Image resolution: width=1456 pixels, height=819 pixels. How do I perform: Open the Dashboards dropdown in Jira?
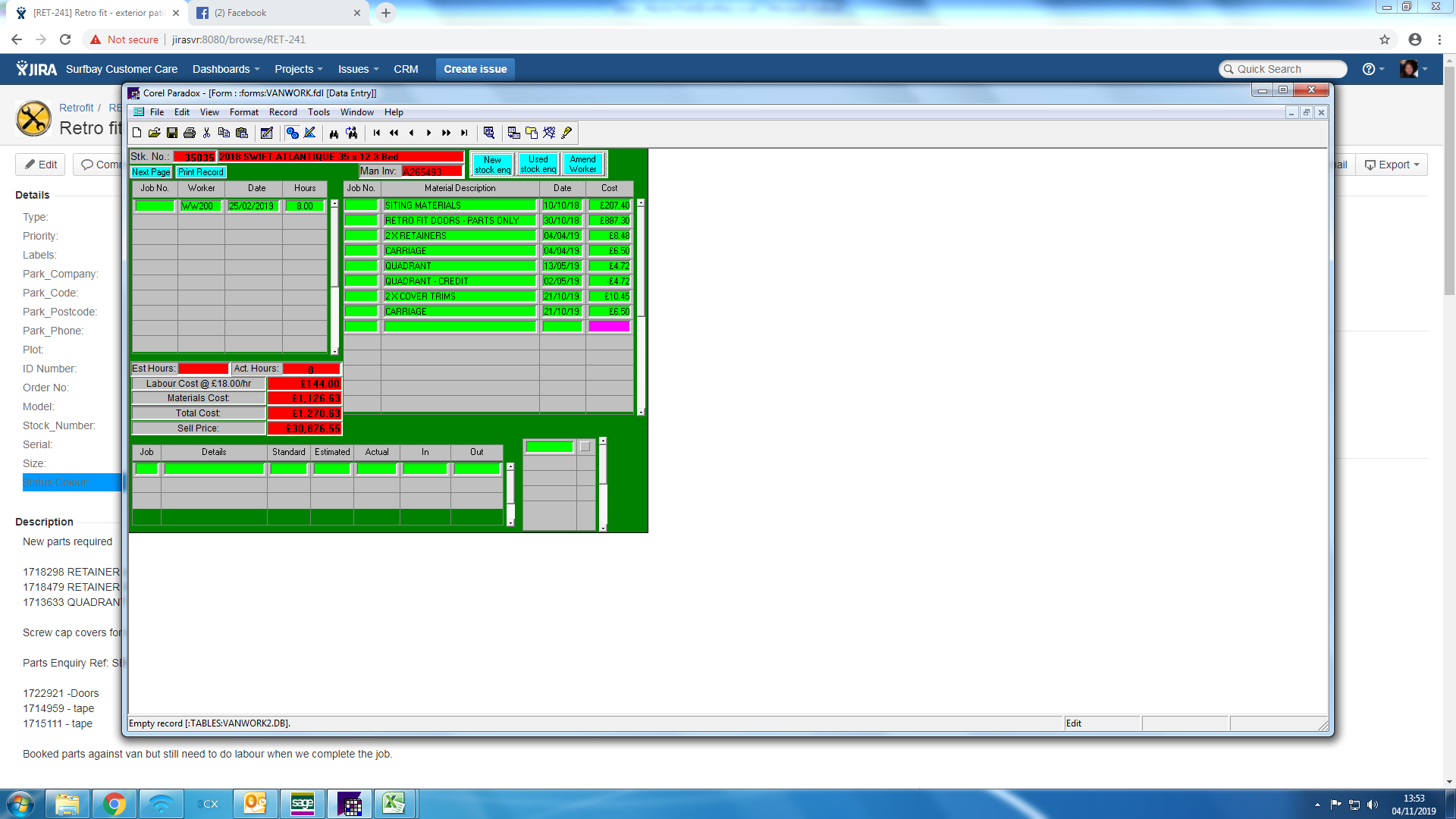[x=226, y=69]
